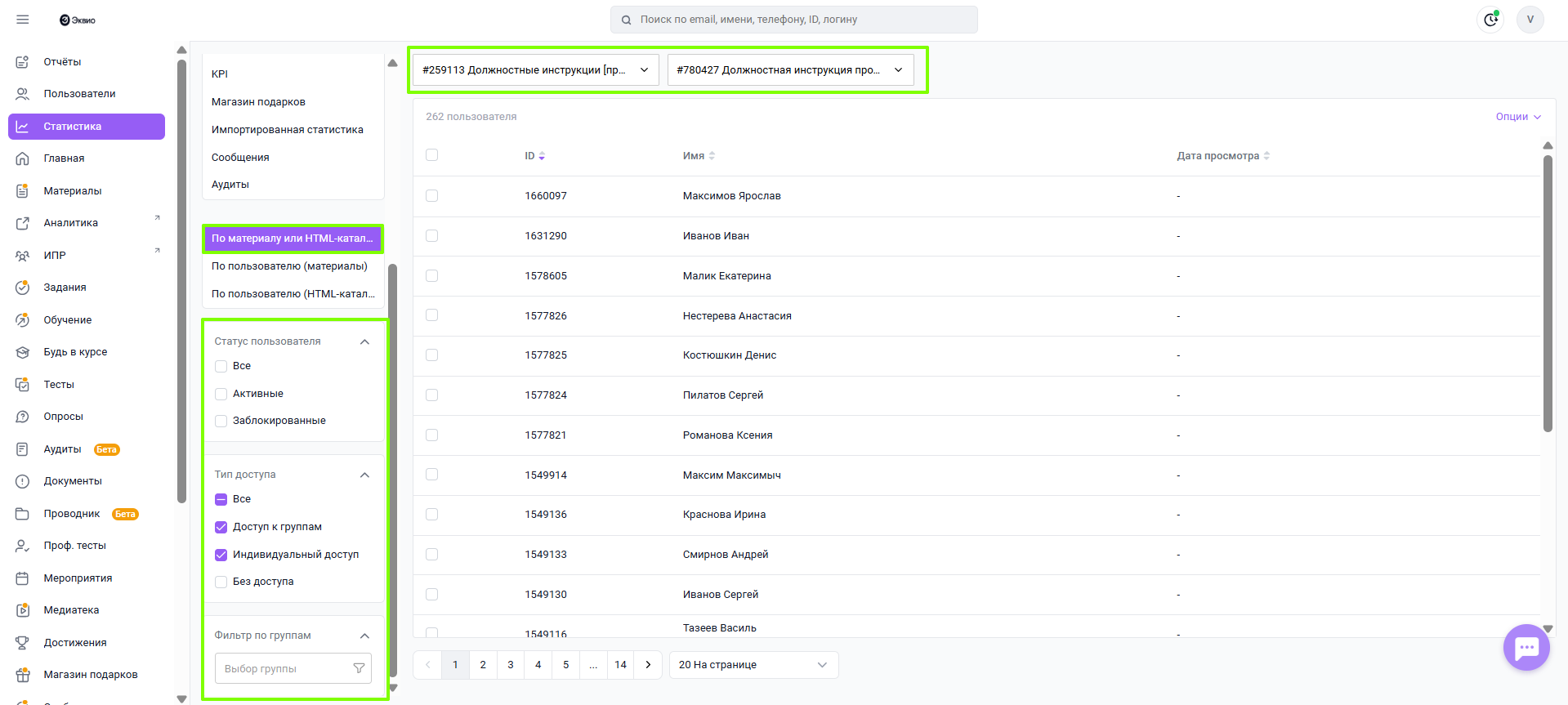Click the filter funnel icon in group field

point(359,668)
